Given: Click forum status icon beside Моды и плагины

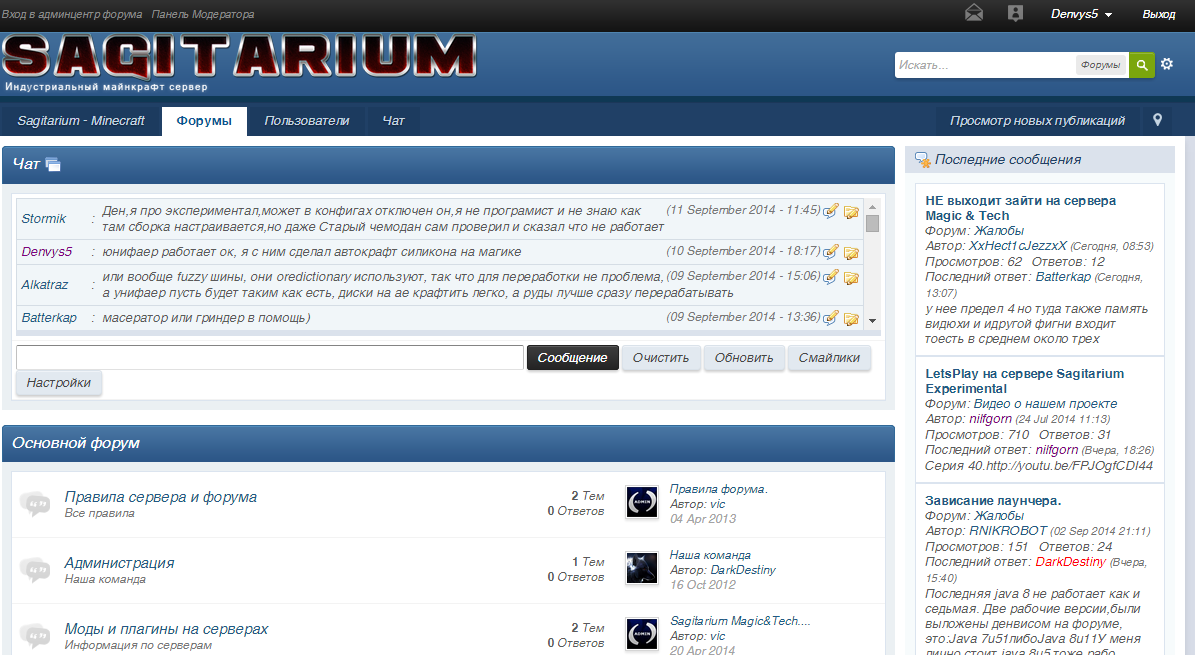Looking at the screenshot, I should pyautogui.click(x=35, y=635).
